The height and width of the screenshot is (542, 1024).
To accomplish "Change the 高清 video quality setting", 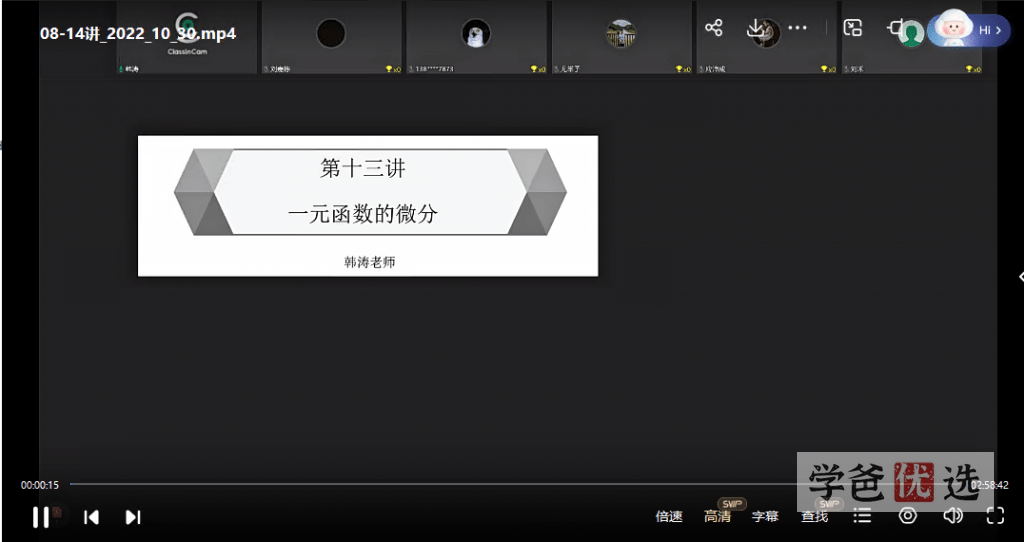I will pos(717,517).
